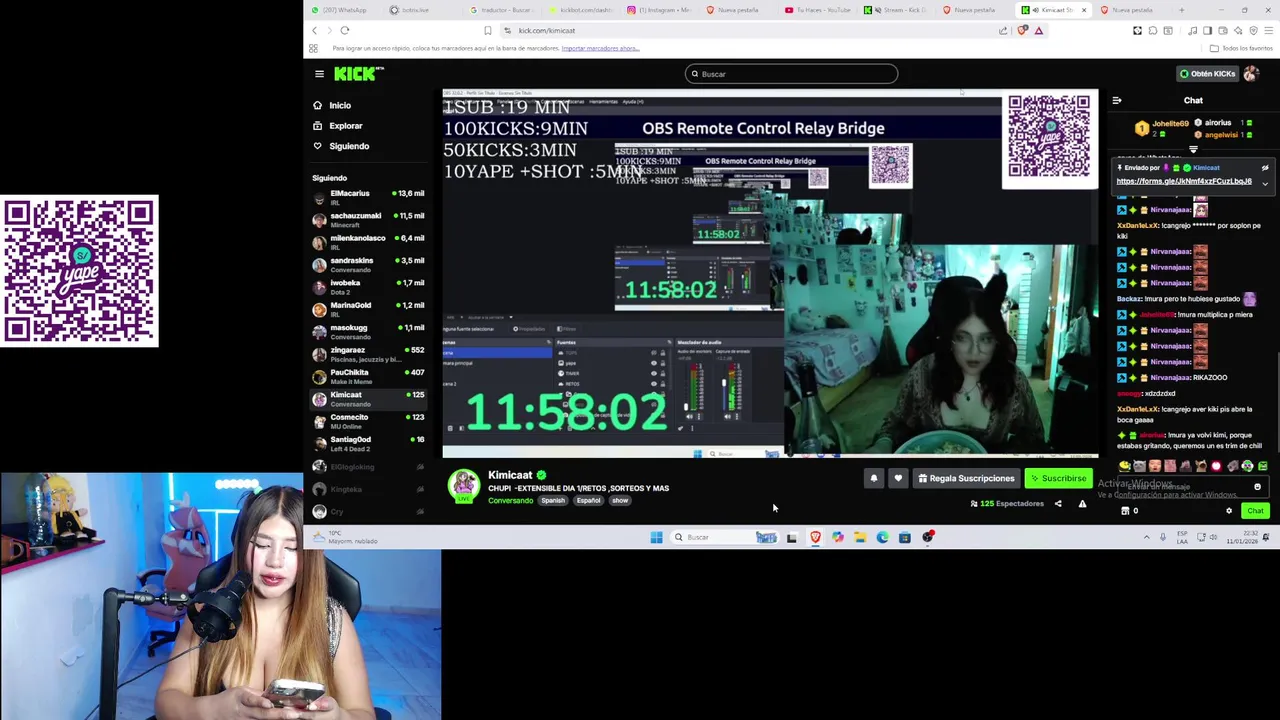1280x720 pixels.
Task: Click Regala Suscripciones button
Action: point(966,478)
